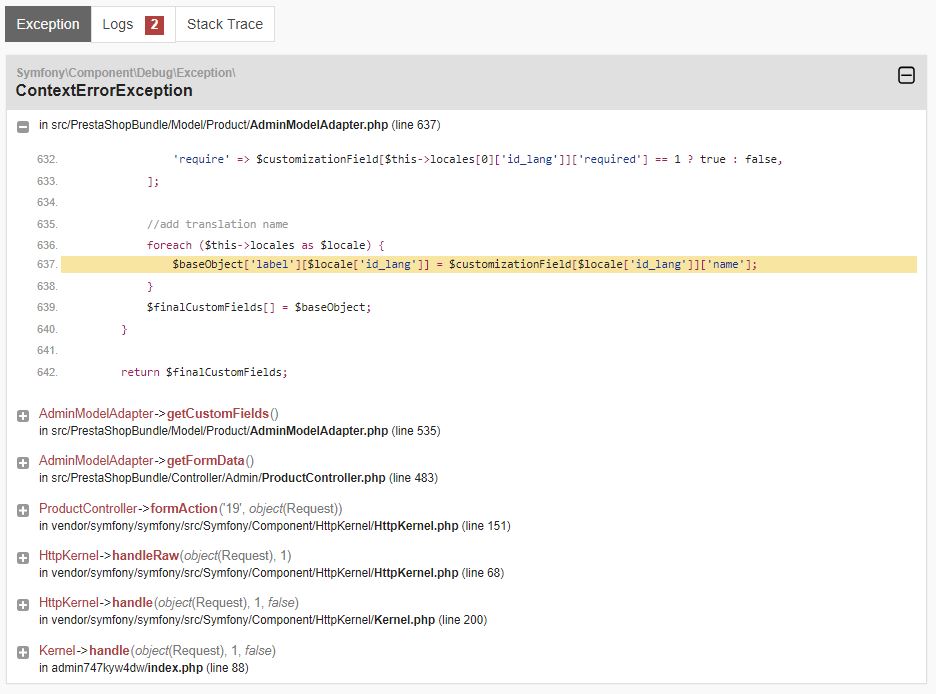Expand the getFormData() trace entry
Screen dimensions: 936x694
tap(23, 463)
